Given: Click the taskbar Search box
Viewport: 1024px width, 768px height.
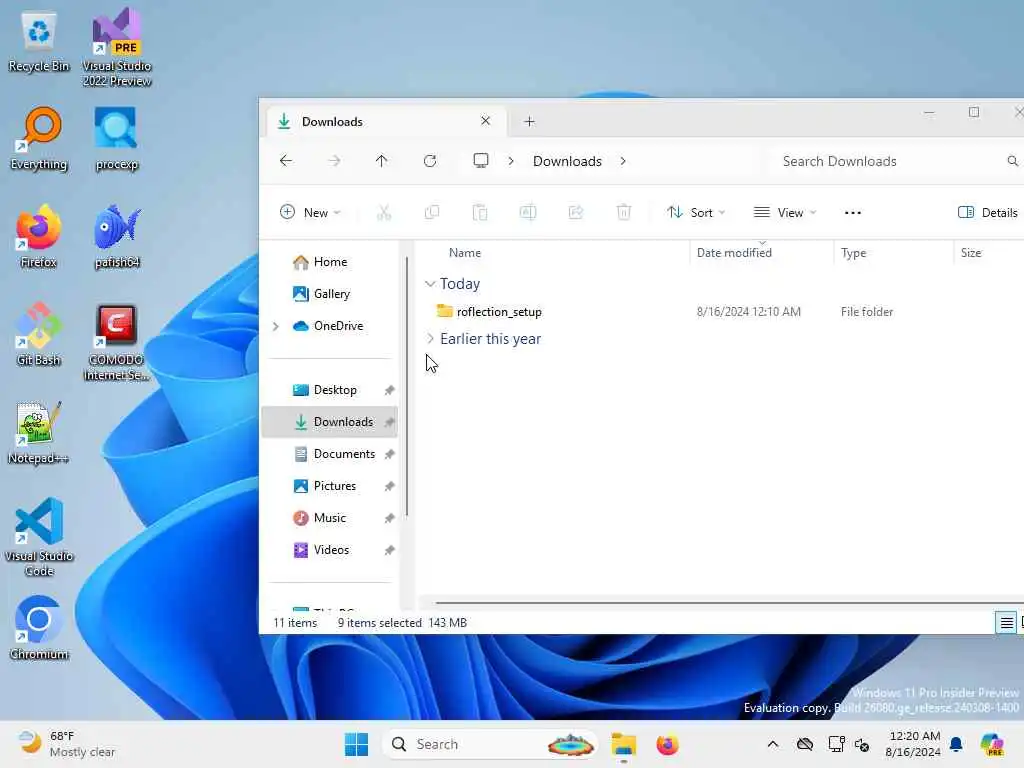Looking at the screenshot, I should (x=490, y=744).
